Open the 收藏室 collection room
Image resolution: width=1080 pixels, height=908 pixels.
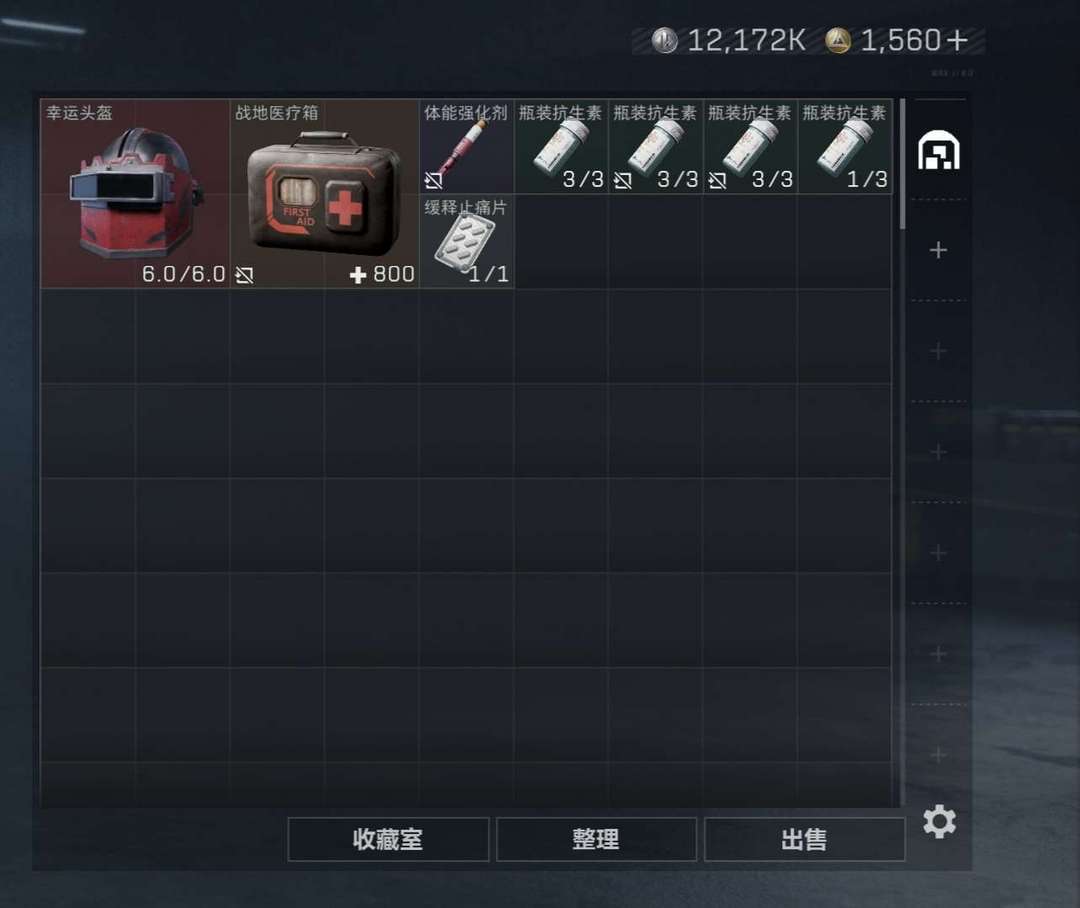coord(388,839)
